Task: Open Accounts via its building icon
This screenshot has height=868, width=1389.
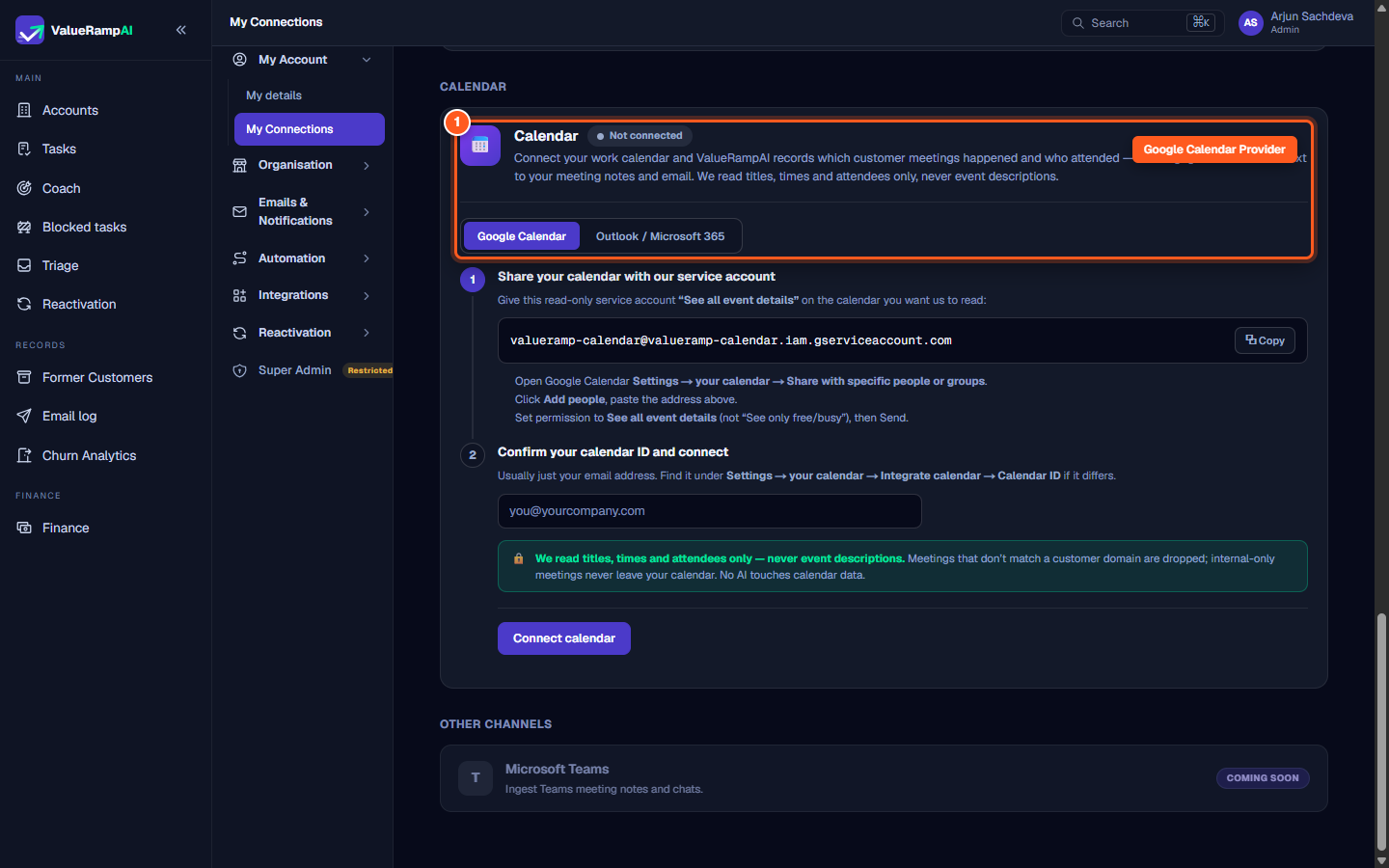Action: coord(24,110)
